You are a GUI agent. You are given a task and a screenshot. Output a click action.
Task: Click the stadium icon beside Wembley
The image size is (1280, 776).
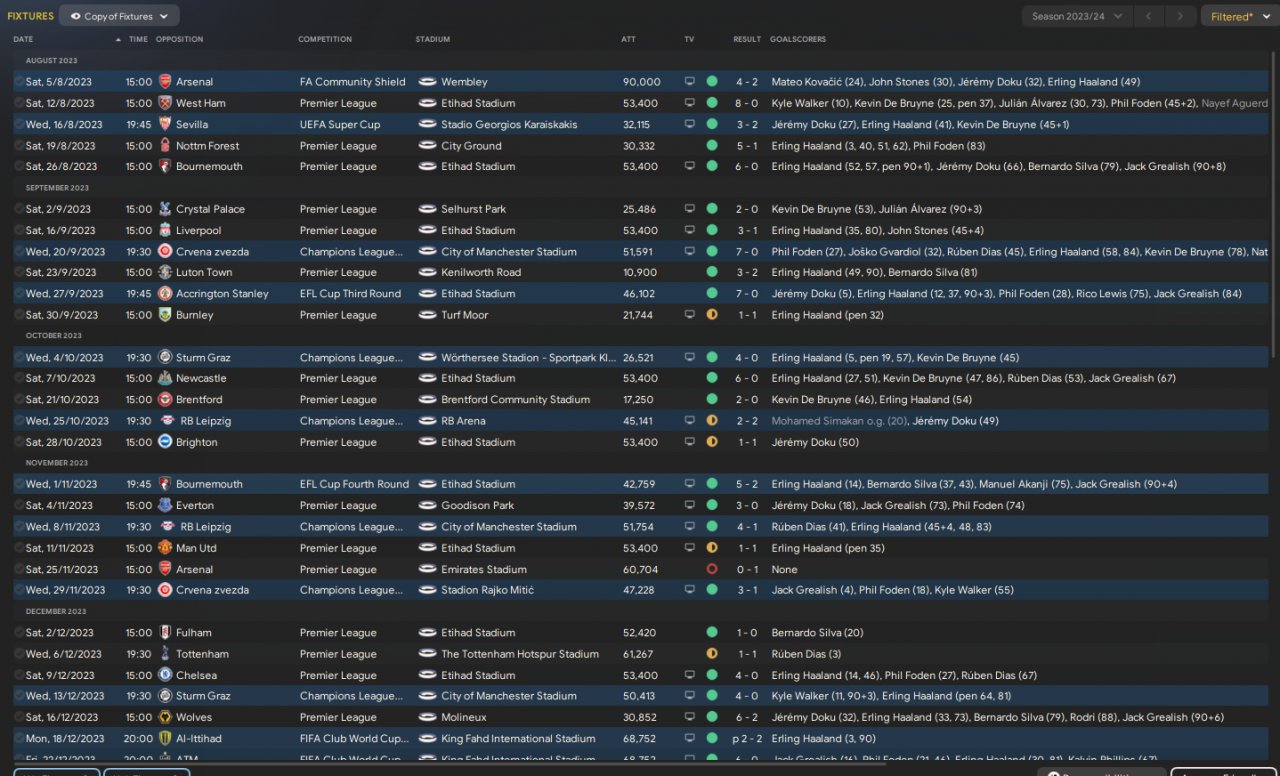(427, 82)
